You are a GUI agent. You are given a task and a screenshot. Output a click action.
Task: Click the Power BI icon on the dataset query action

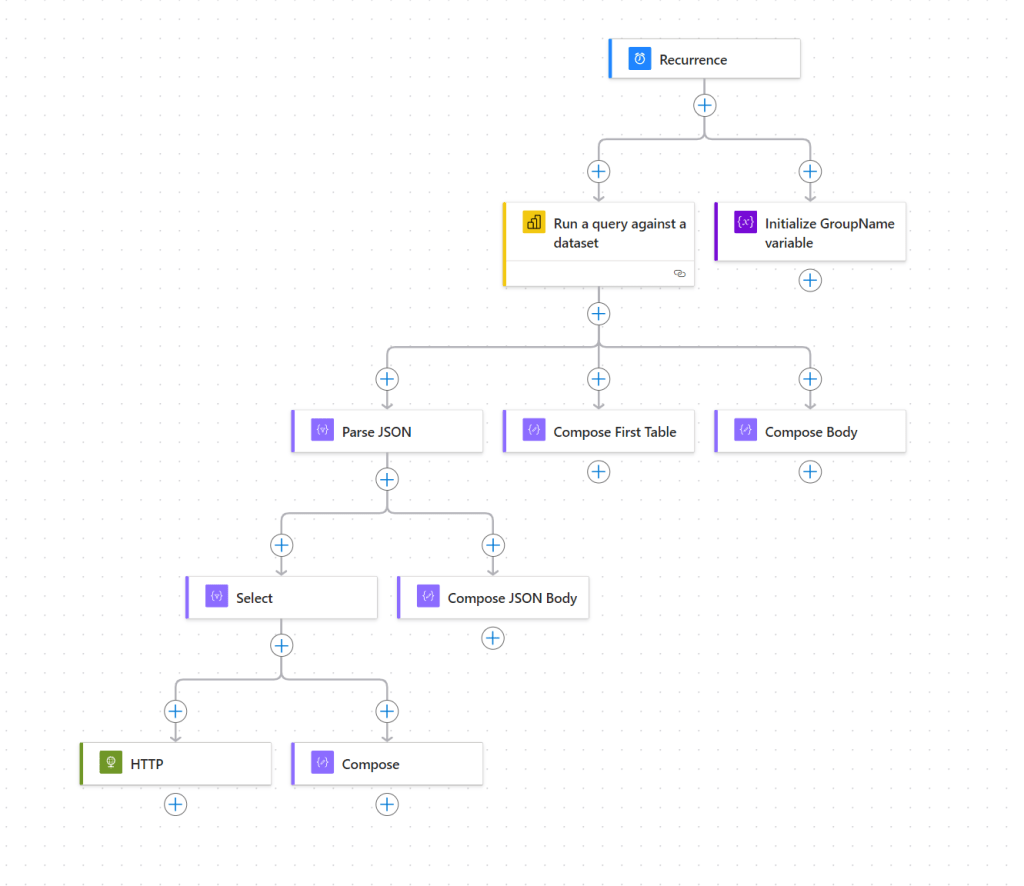pos(535,223)
